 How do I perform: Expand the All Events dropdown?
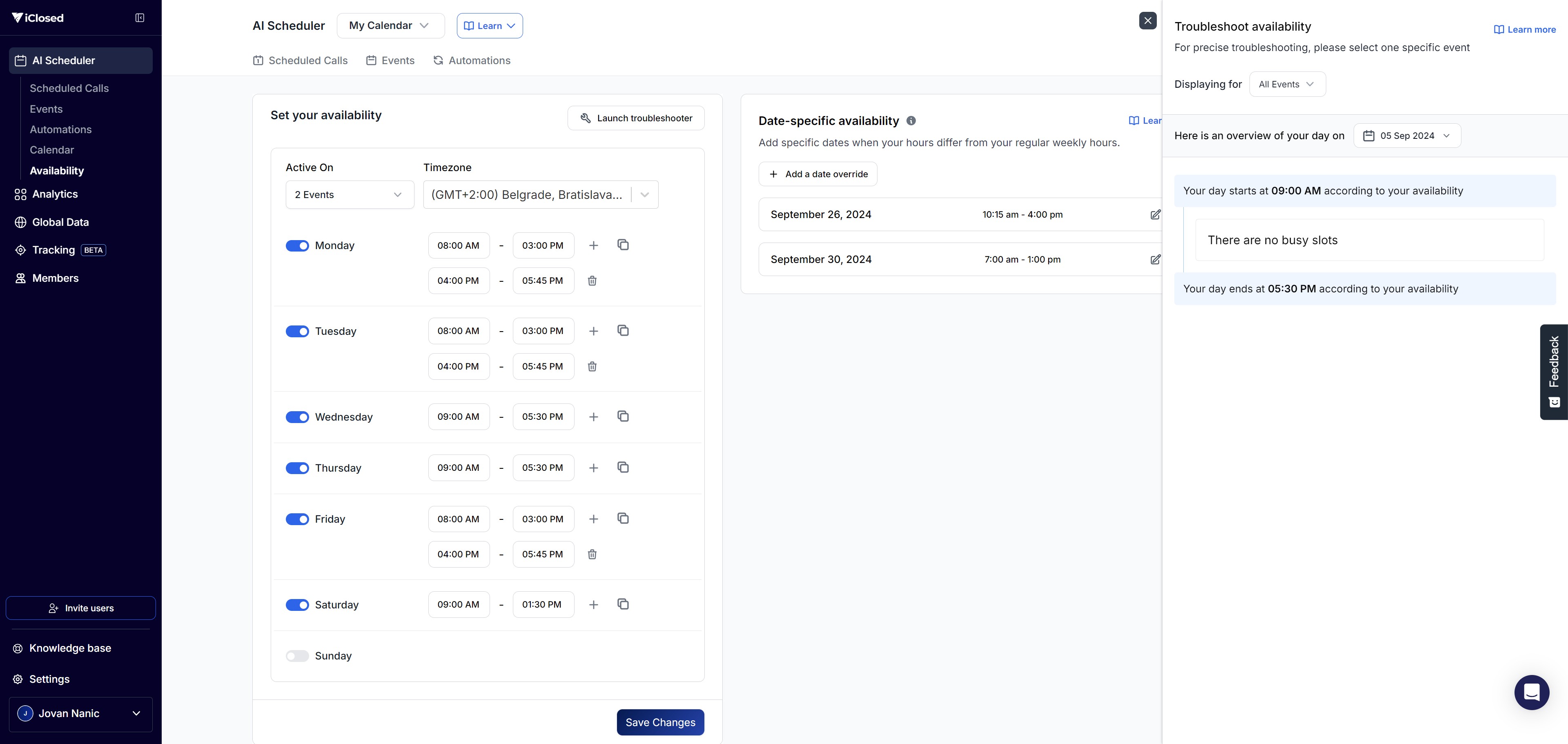[1287, 84]
